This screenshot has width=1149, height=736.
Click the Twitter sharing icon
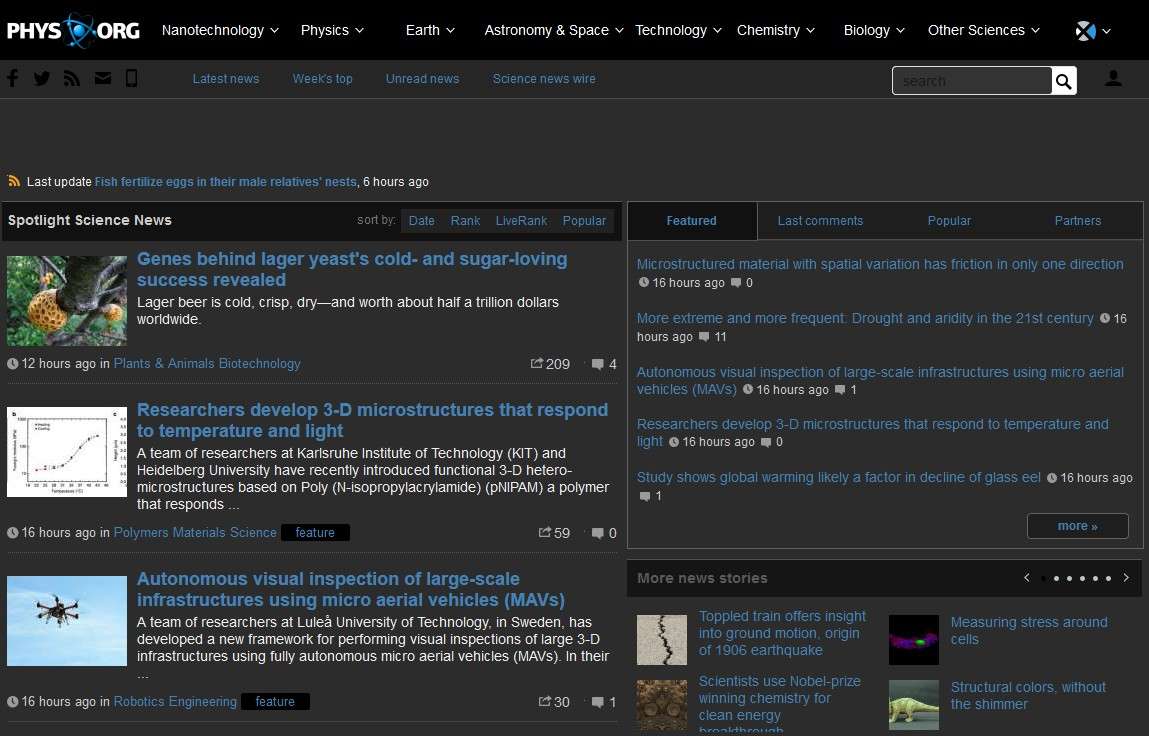coord(41,77)
